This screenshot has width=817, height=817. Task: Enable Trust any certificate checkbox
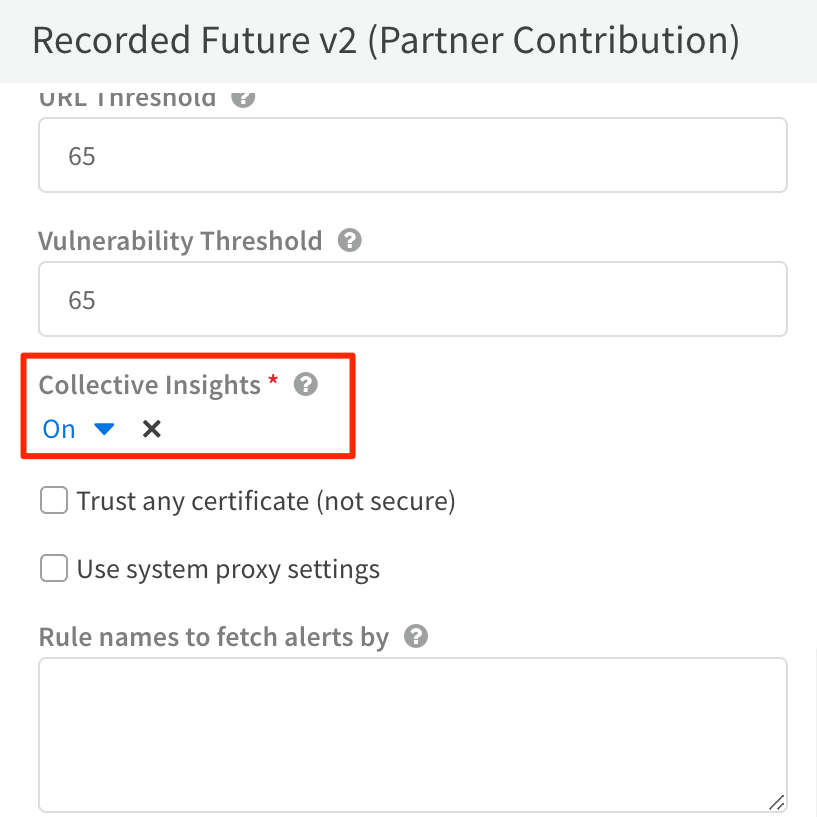point(53,500)
